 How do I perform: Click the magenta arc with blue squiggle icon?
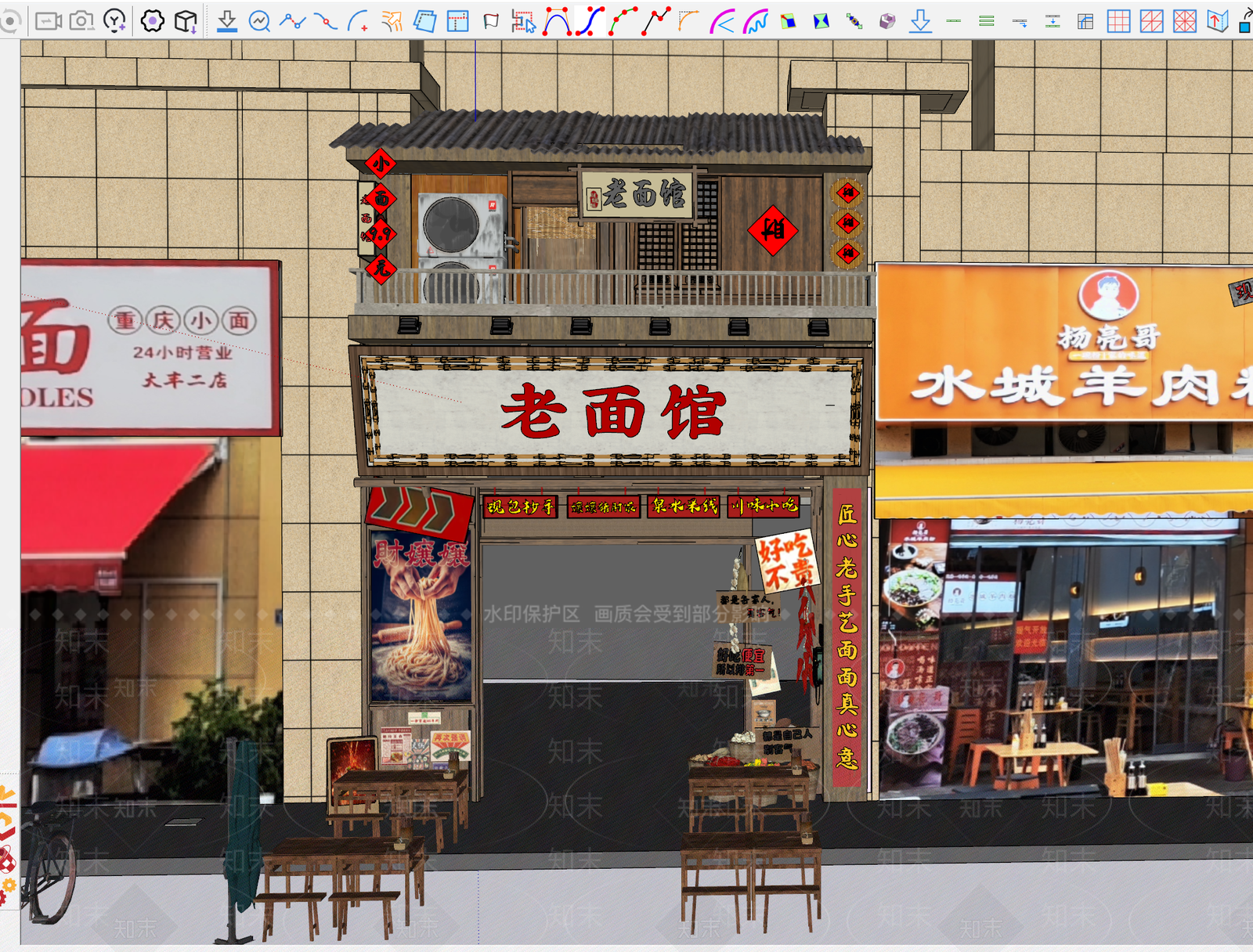click(755, 21)
